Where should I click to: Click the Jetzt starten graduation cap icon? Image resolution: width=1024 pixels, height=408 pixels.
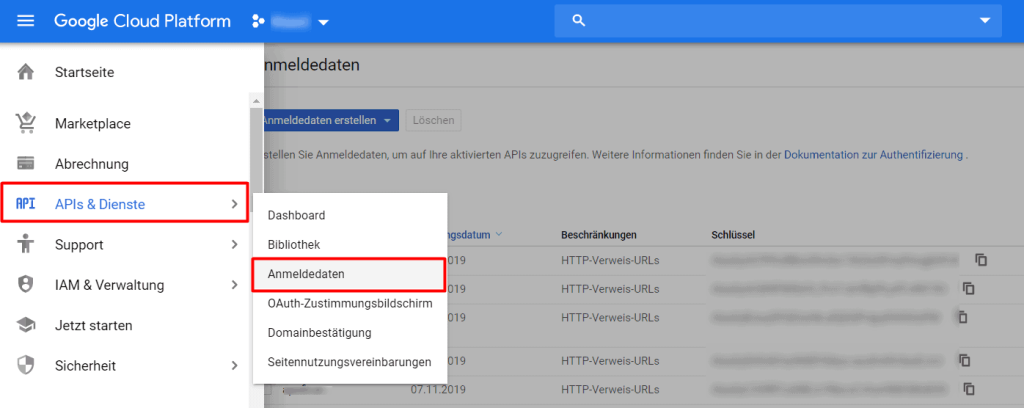(x=25, y=325)
